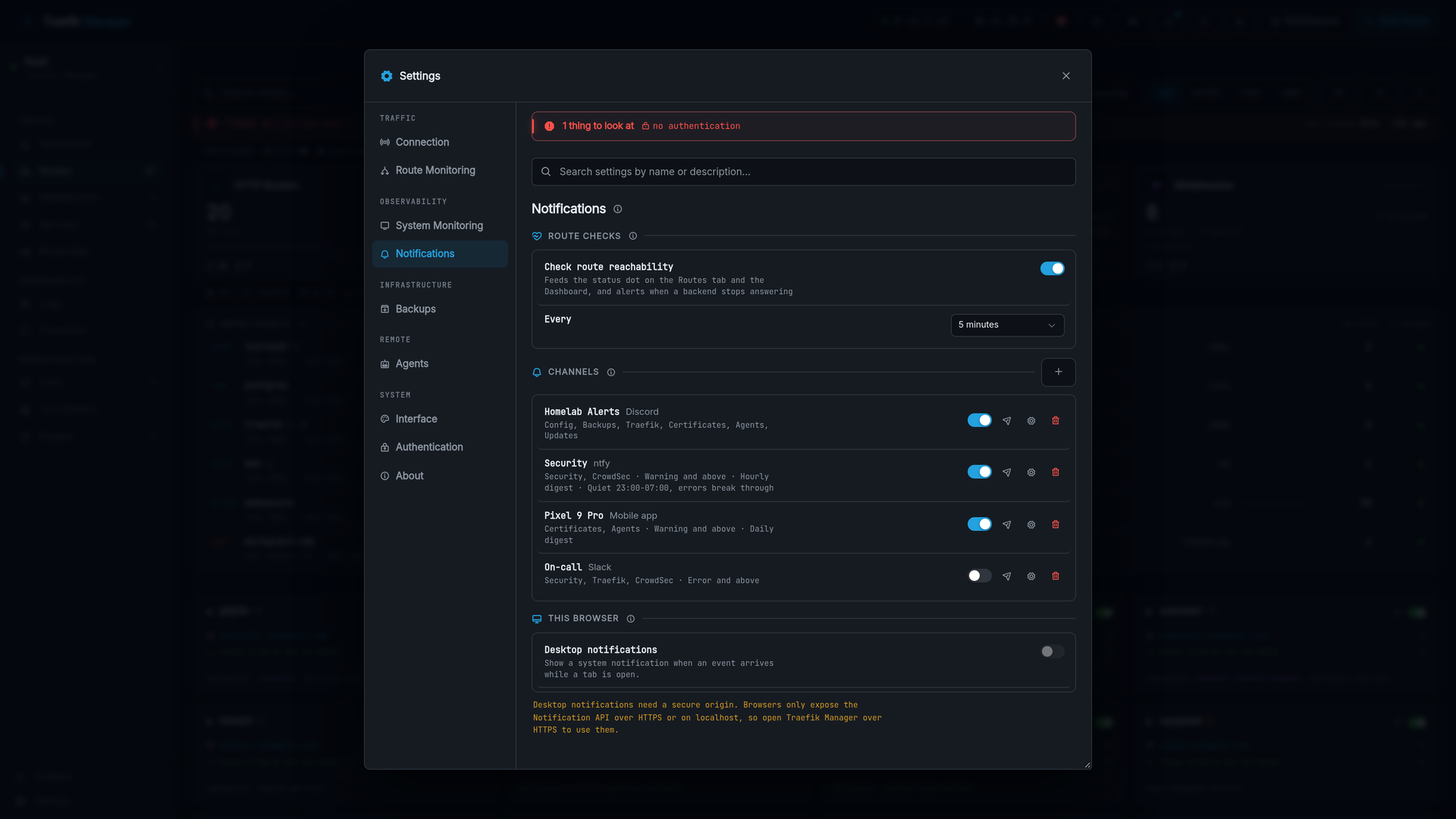Toggle the Desktop notifications switch
This screenshot has height=819, width=1456.
tap(1052, 651)
